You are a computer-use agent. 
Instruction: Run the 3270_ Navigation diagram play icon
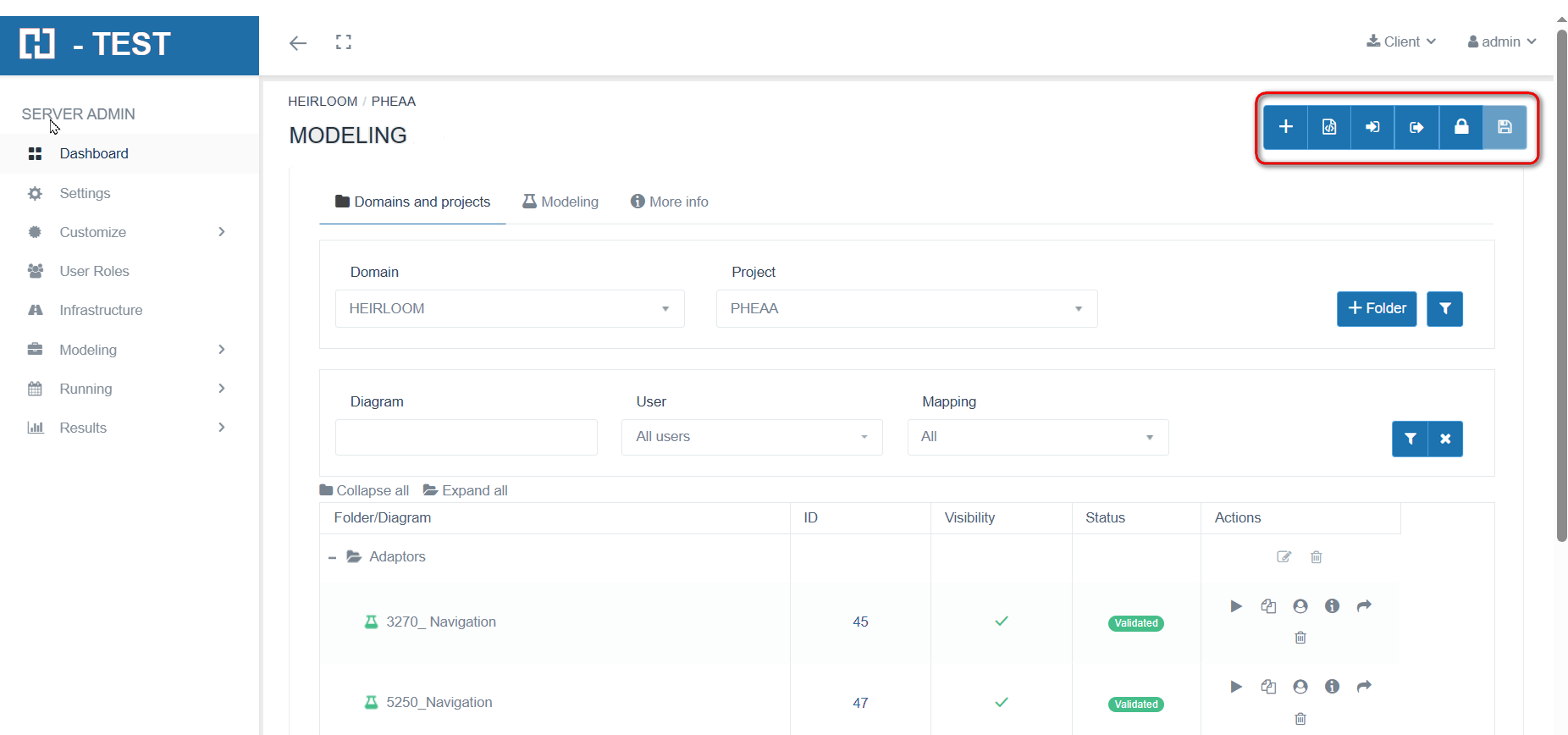click(1236, 606)
